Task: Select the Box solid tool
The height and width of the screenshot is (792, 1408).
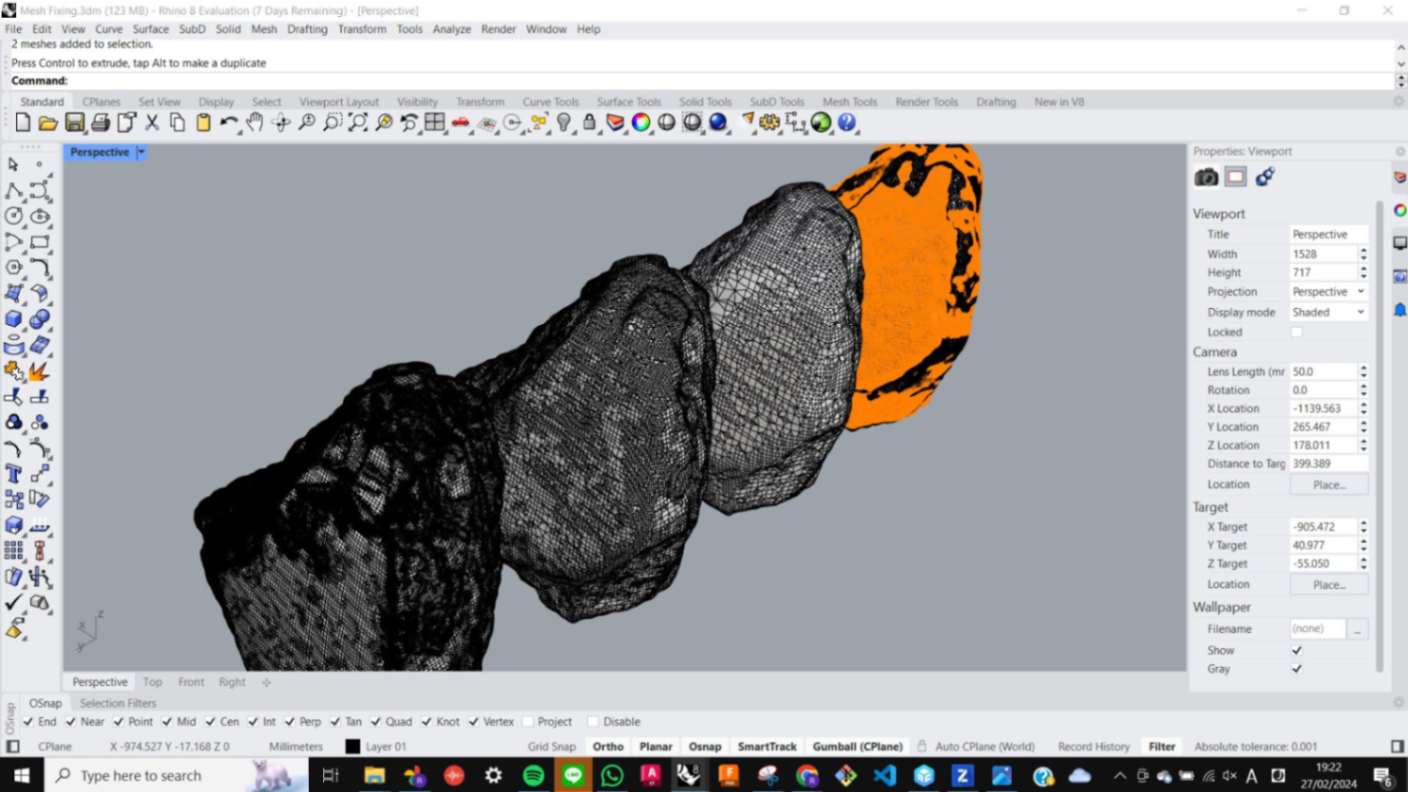Action: click(14, 319)
